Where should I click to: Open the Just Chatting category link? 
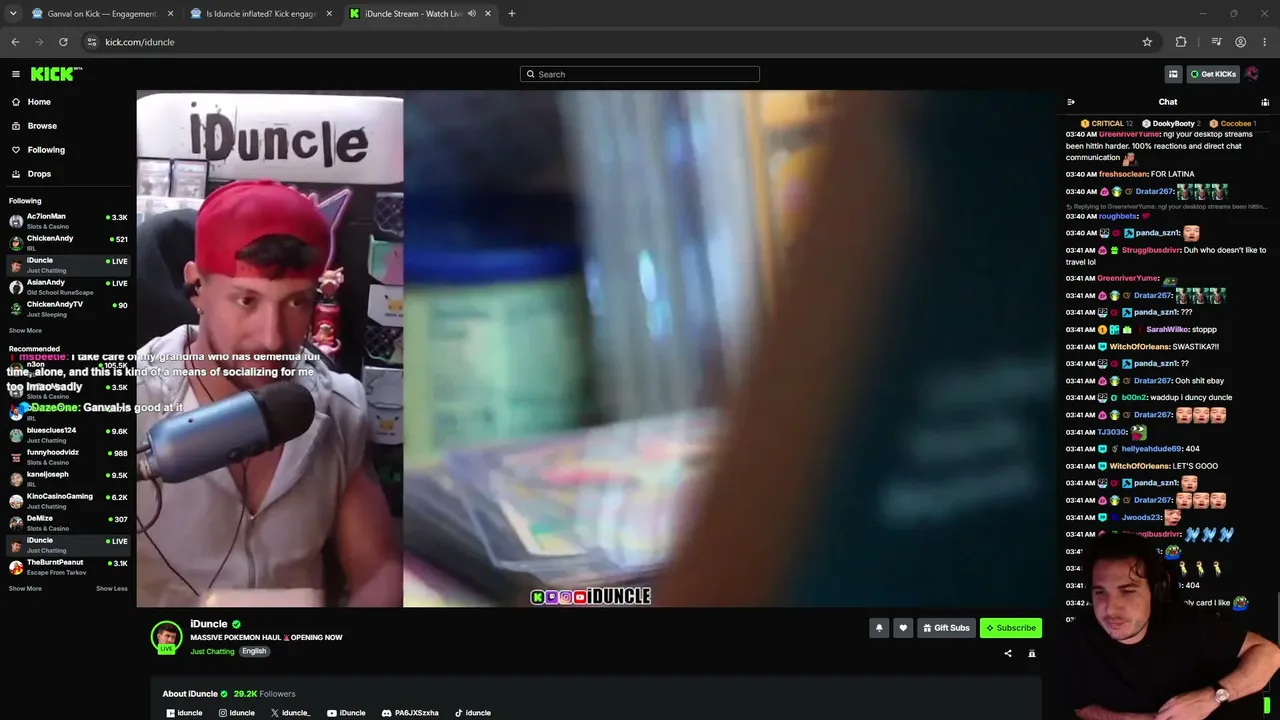tap(212, 652)
